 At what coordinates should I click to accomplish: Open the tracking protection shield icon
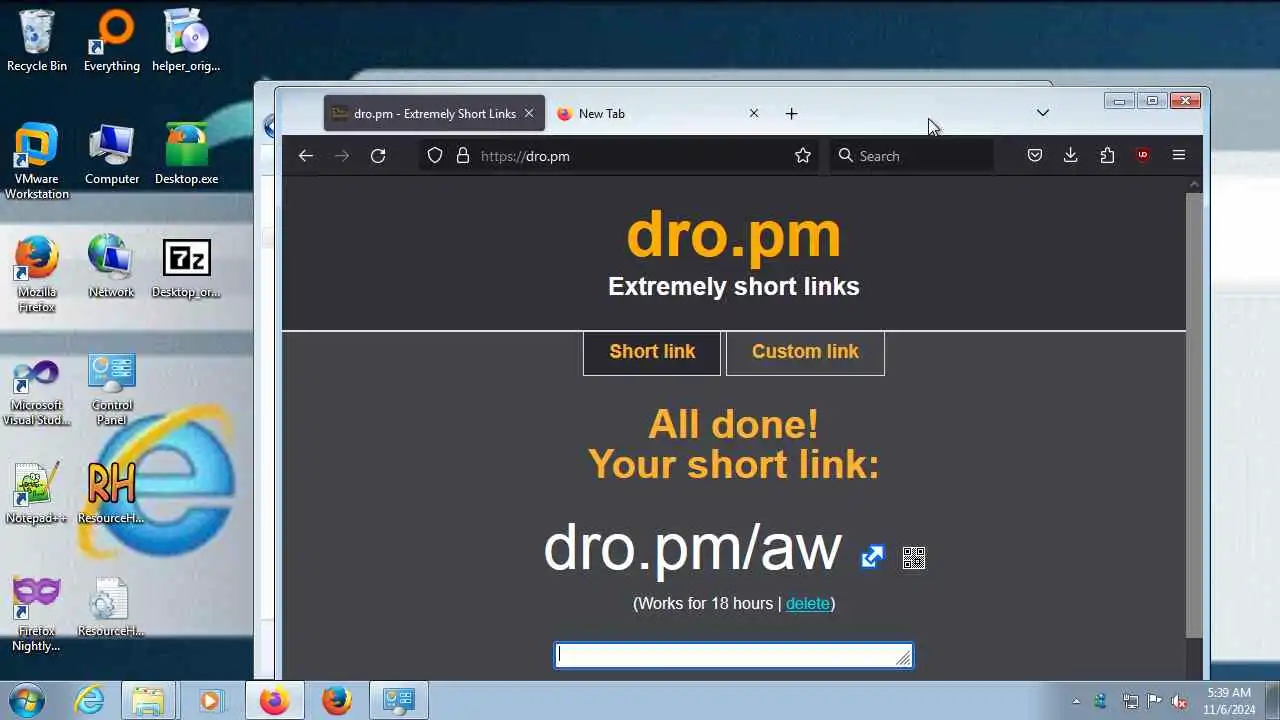pyautogui.click(x=435, y=156)
